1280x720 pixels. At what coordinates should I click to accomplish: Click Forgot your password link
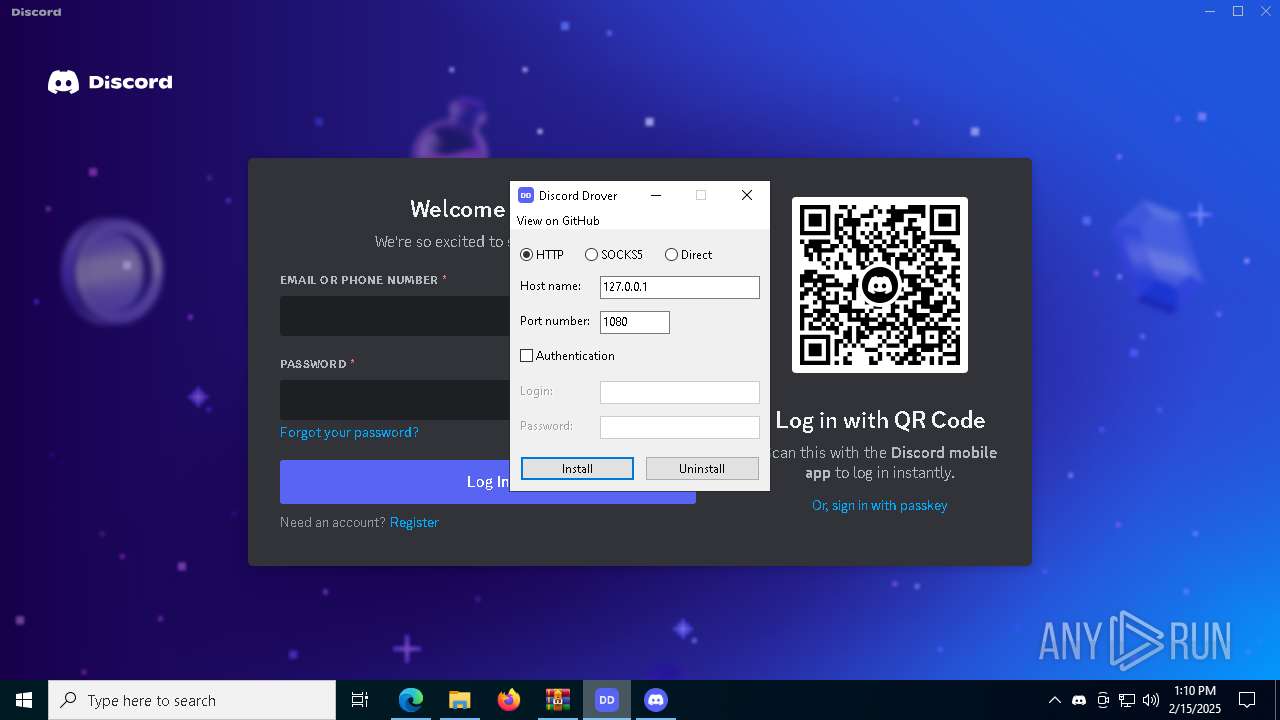point(349,432)
